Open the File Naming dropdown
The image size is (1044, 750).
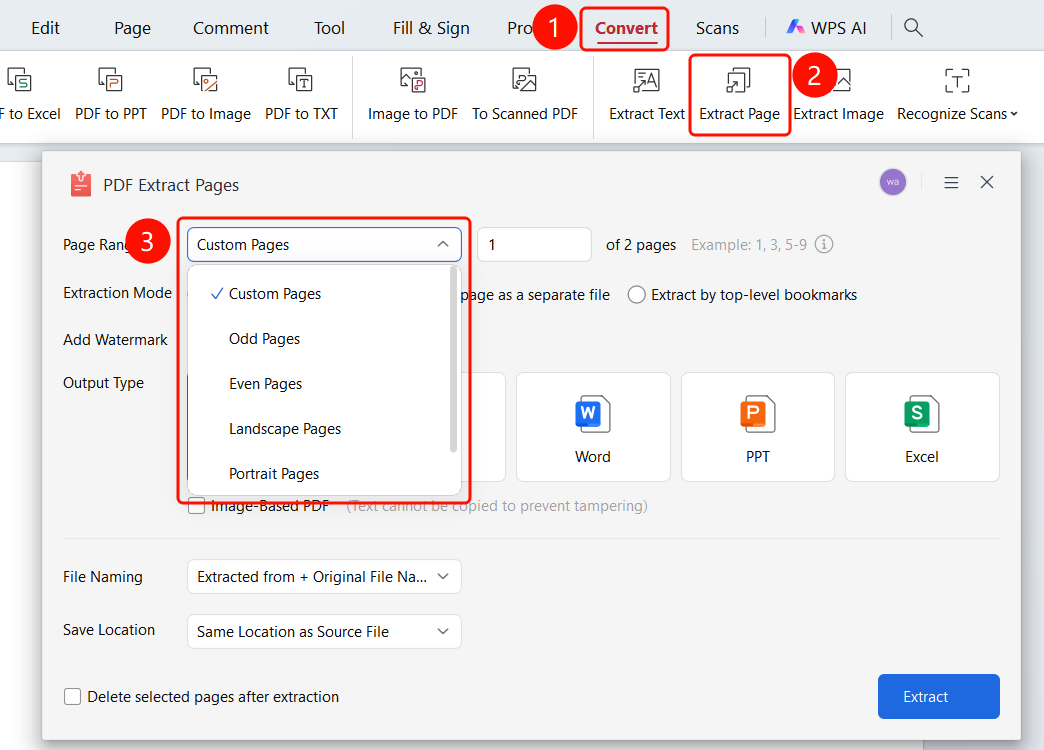coord(324,577)
